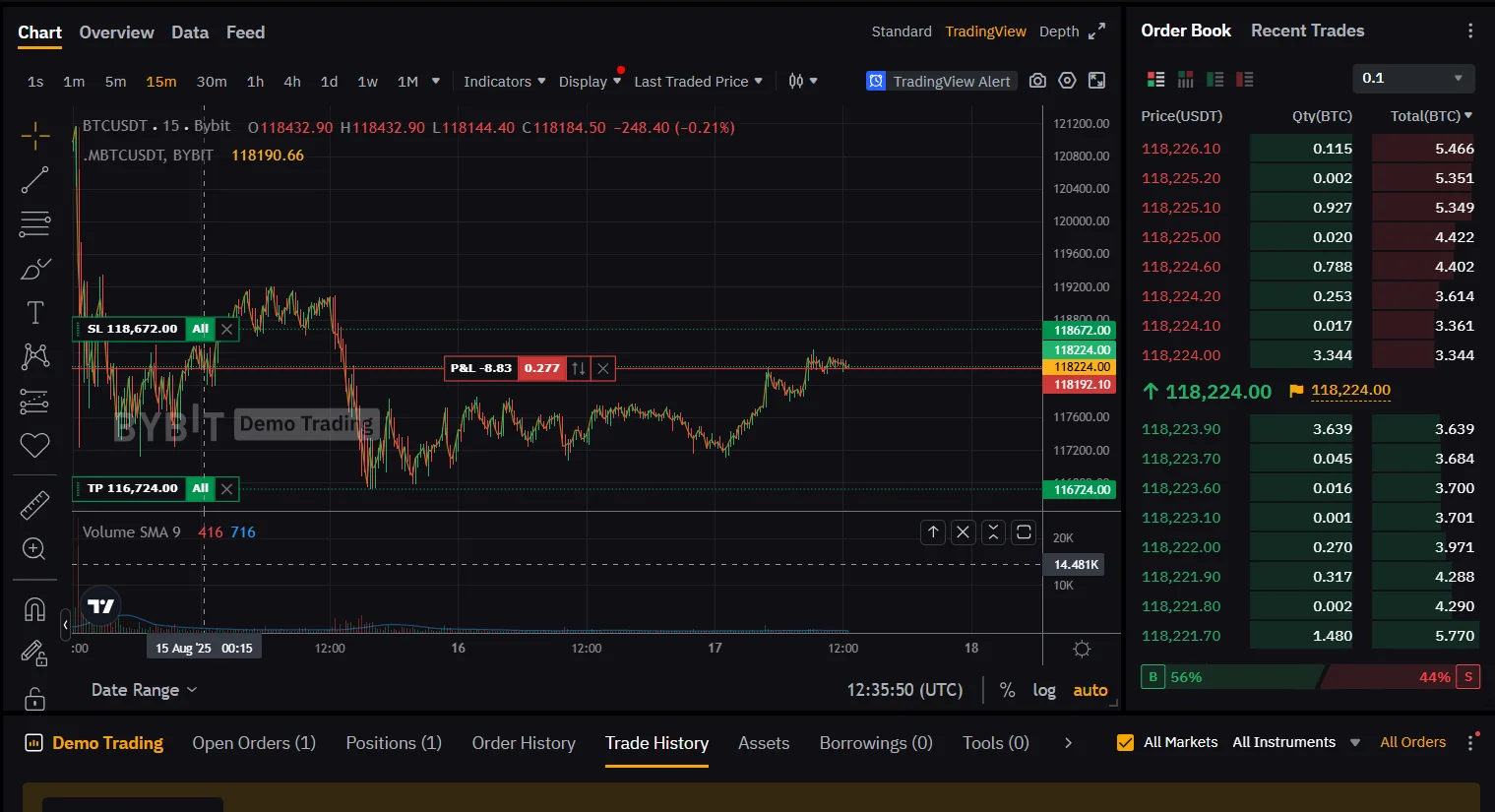This screenshot has width=1495, height=812.
Task: Open the Last Traded Price dropdown
Action: click(x=698, y=82)
